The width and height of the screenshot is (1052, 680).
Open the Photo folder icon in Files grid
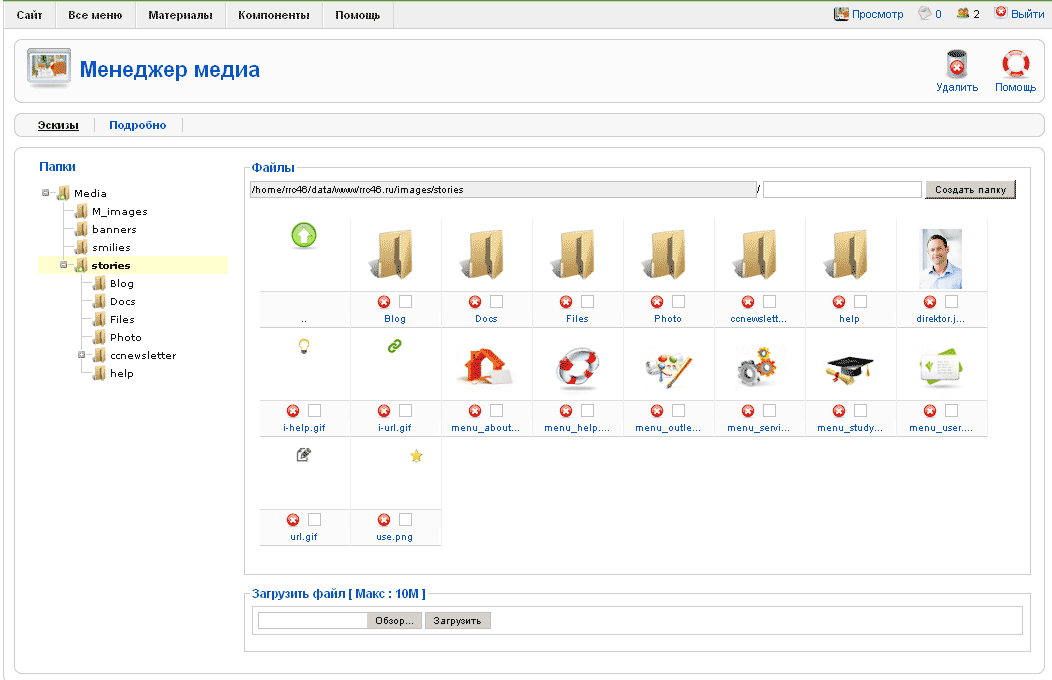(668, 254)
